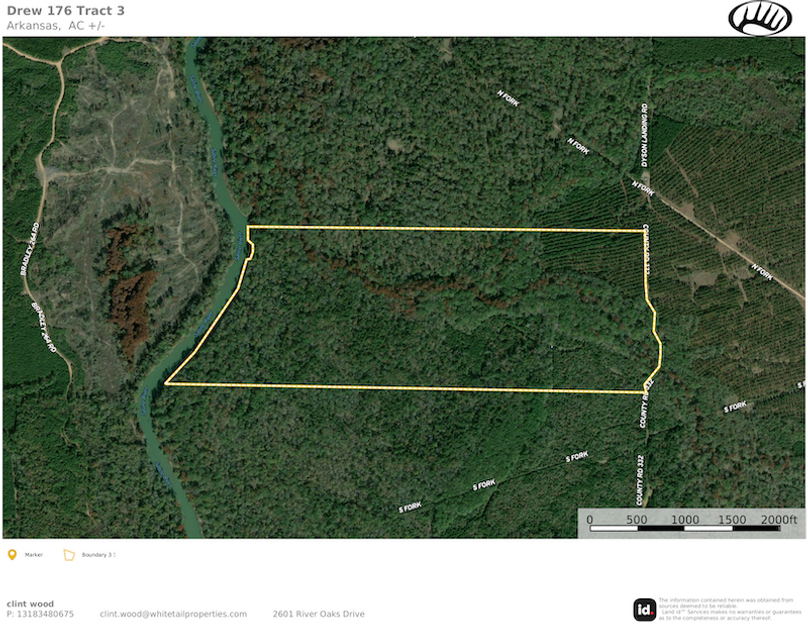Click the clint wood agent name
The image size is (808, 624).
tap(30, 604)
